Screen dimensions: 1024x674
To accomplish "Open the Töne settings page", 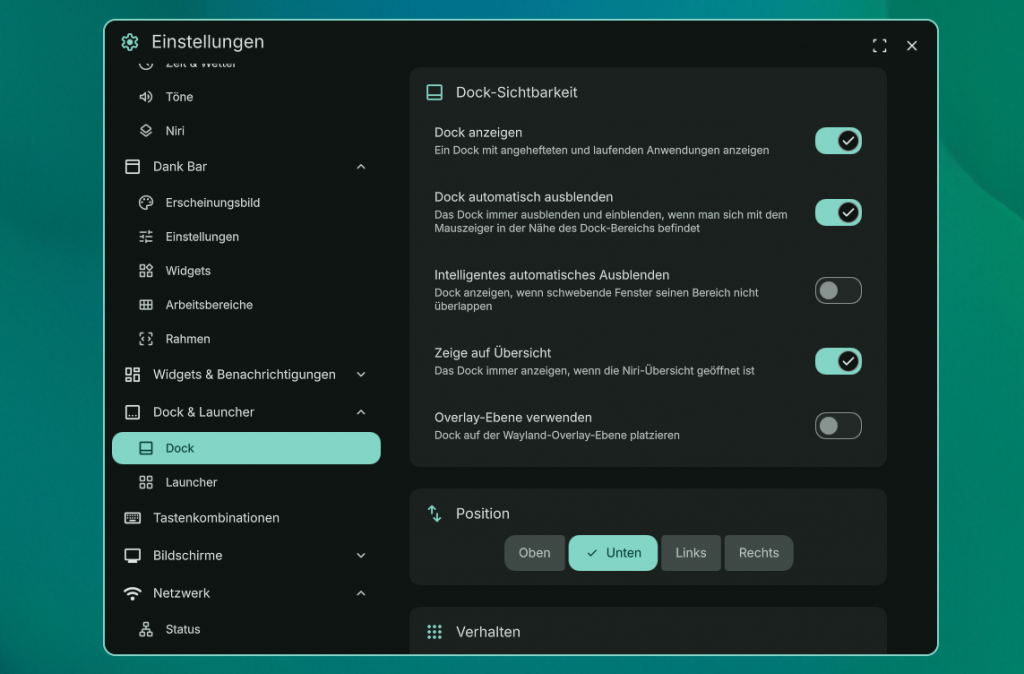I will pos(246,97).
